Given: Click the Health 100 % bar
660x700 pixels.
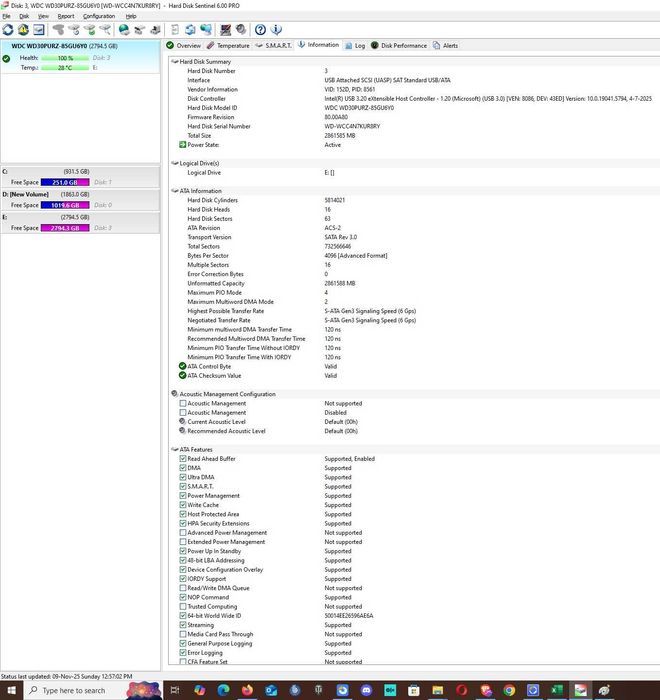Looking at the screenshot, I should 65,58.
